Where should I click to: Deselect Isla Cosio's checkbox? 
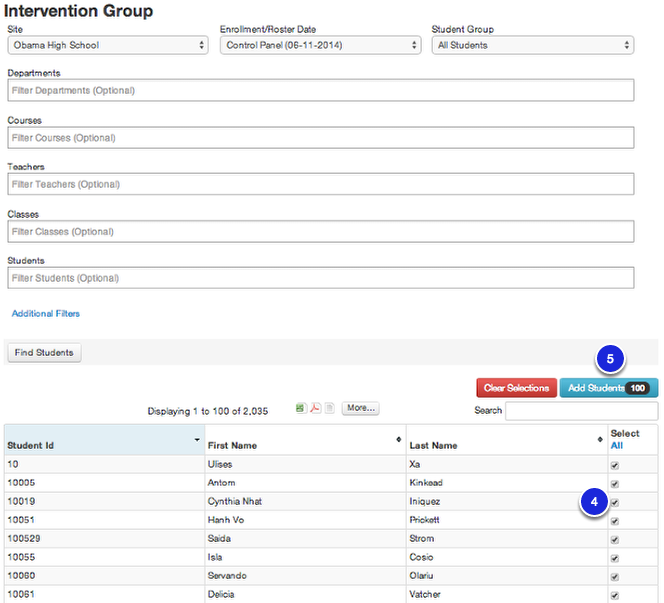click(615, 559)
